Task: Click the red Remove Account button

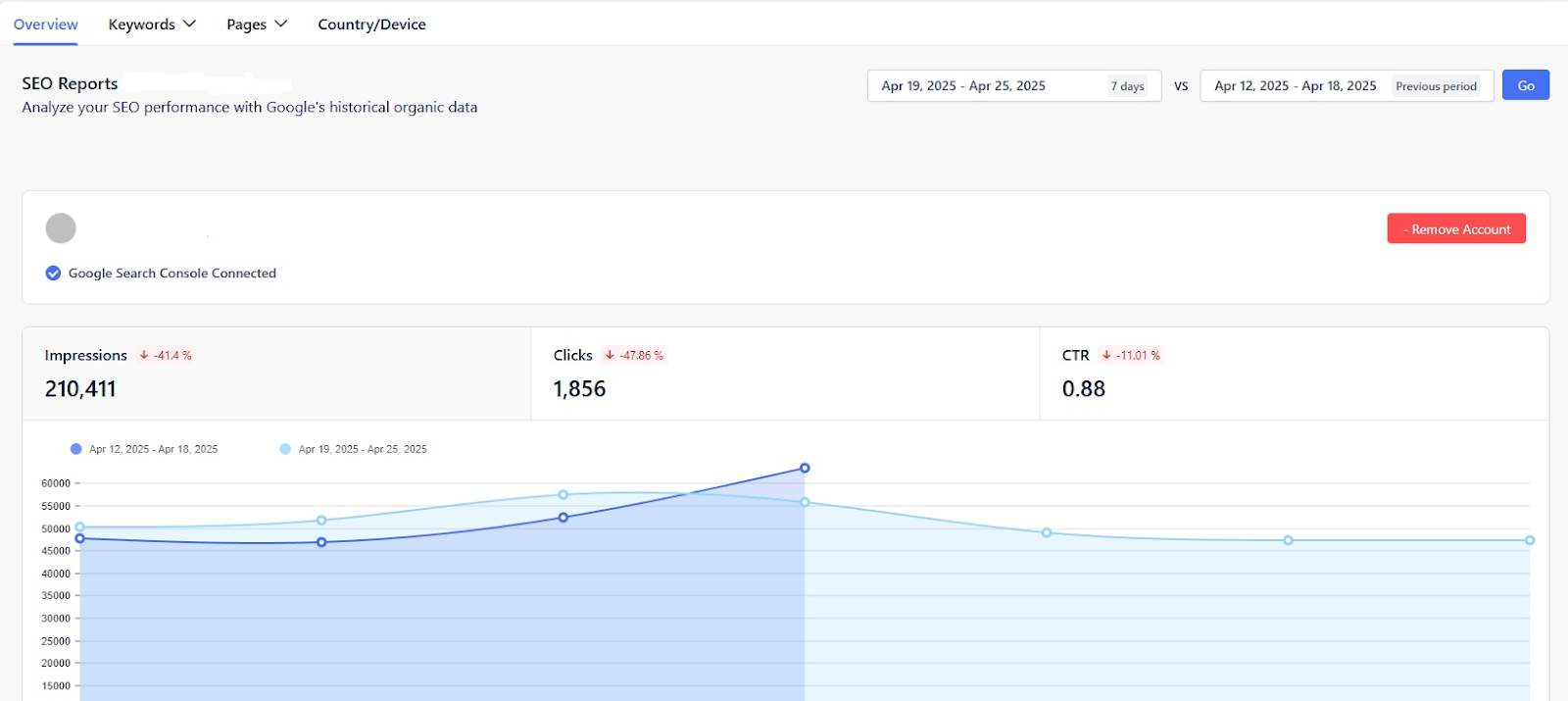Action: click(1456, 228)
